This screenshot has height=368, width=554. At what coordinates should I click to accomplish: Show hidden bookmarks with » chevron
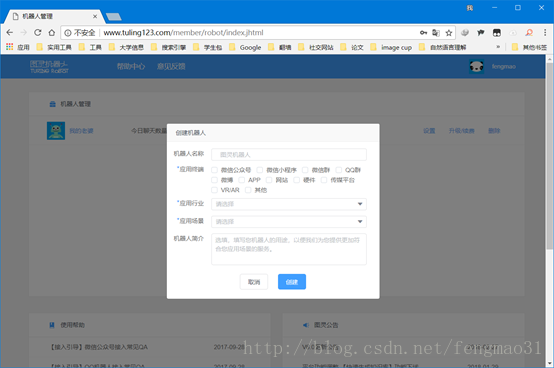pyautogui.click(x=498, y=47)
